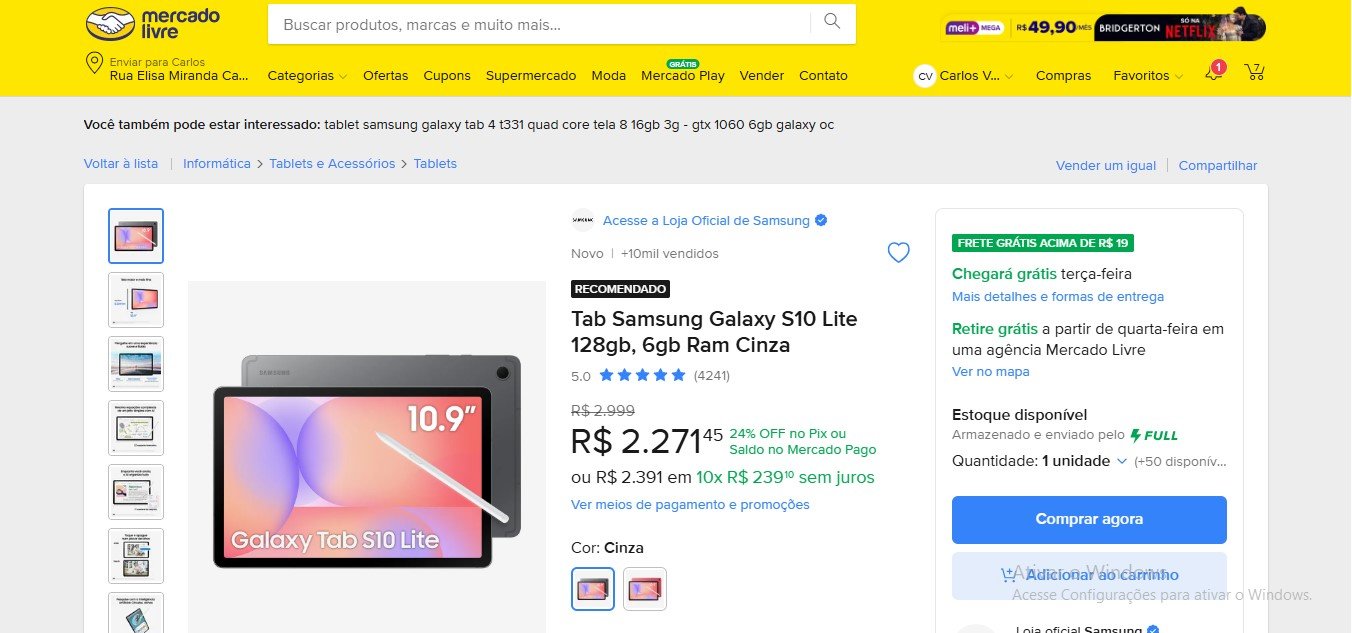Select the second red color variant swatch
The image size is (1352, 633).
click(x=645, y=589)
